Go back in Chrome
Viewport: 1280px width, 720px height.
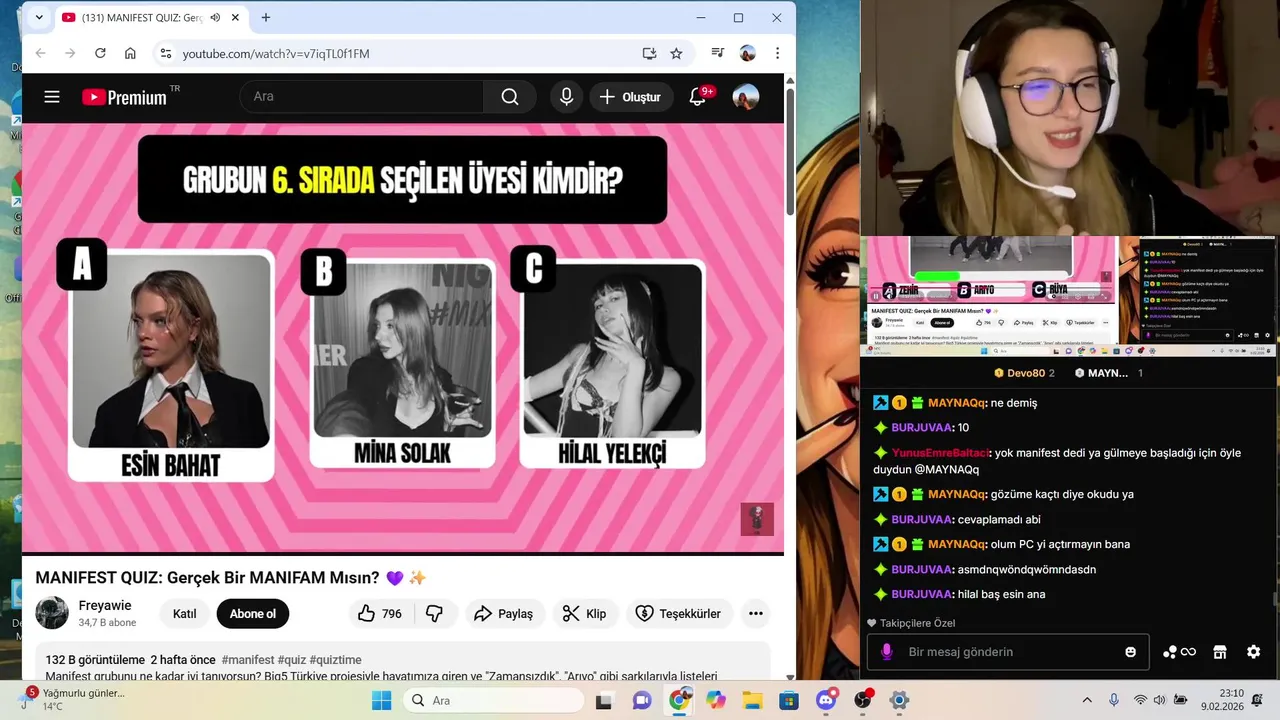click(x=40, y=53)
